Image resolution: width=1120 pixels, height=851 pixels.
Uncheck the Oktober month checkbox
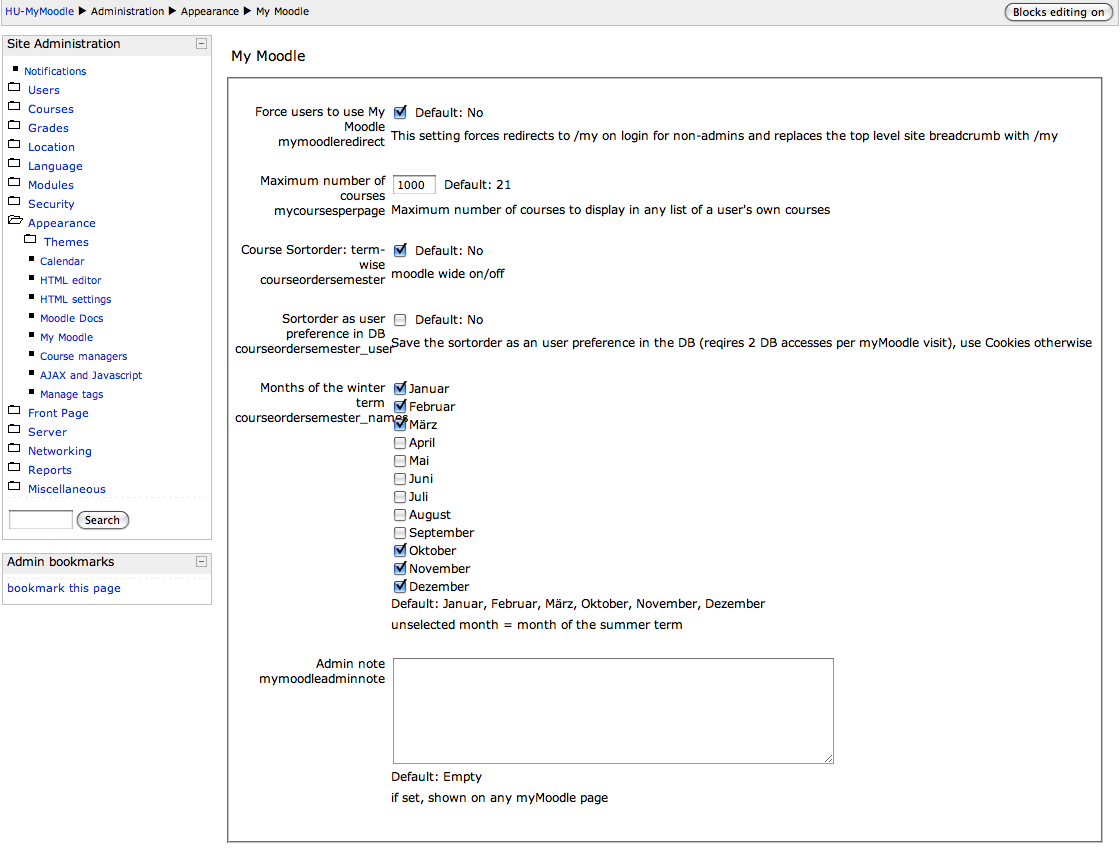pos(400,551)
